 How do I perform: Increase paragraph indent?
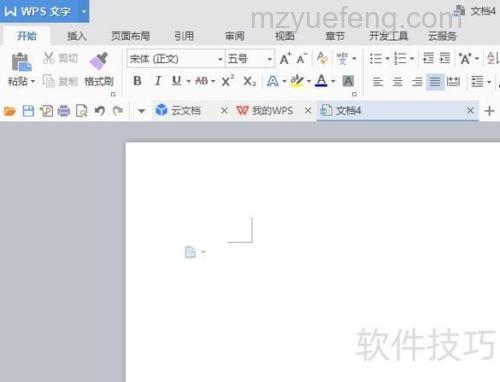445,58
